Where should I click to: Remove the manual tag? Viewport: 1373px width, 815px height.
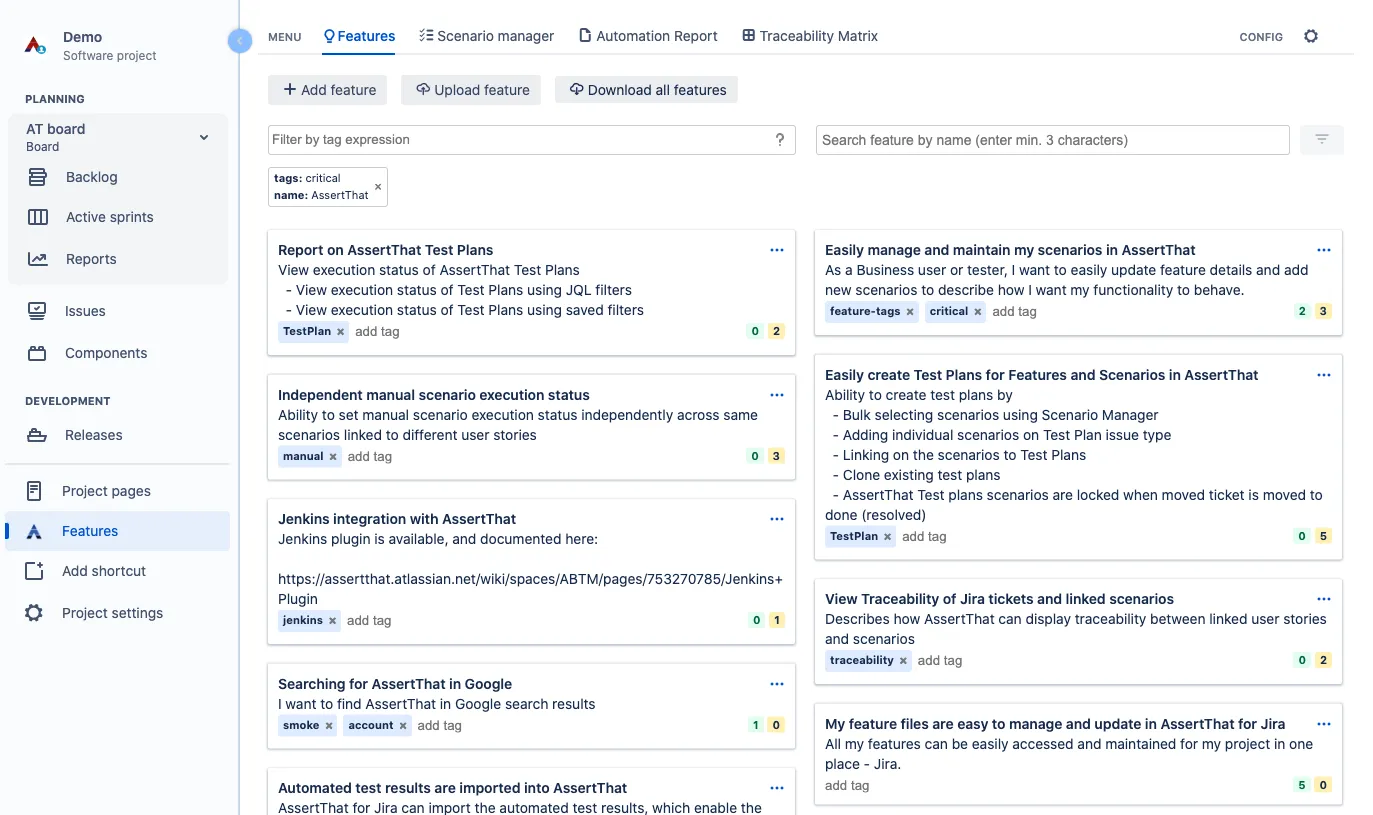pos(333,457)
